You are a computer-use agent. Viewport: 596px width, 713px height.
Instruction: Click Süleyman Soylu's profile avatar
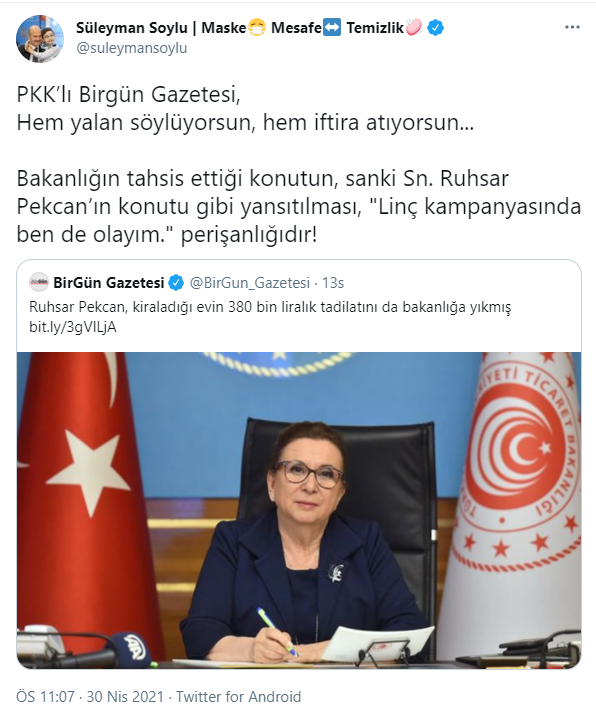tap(40, 38)
